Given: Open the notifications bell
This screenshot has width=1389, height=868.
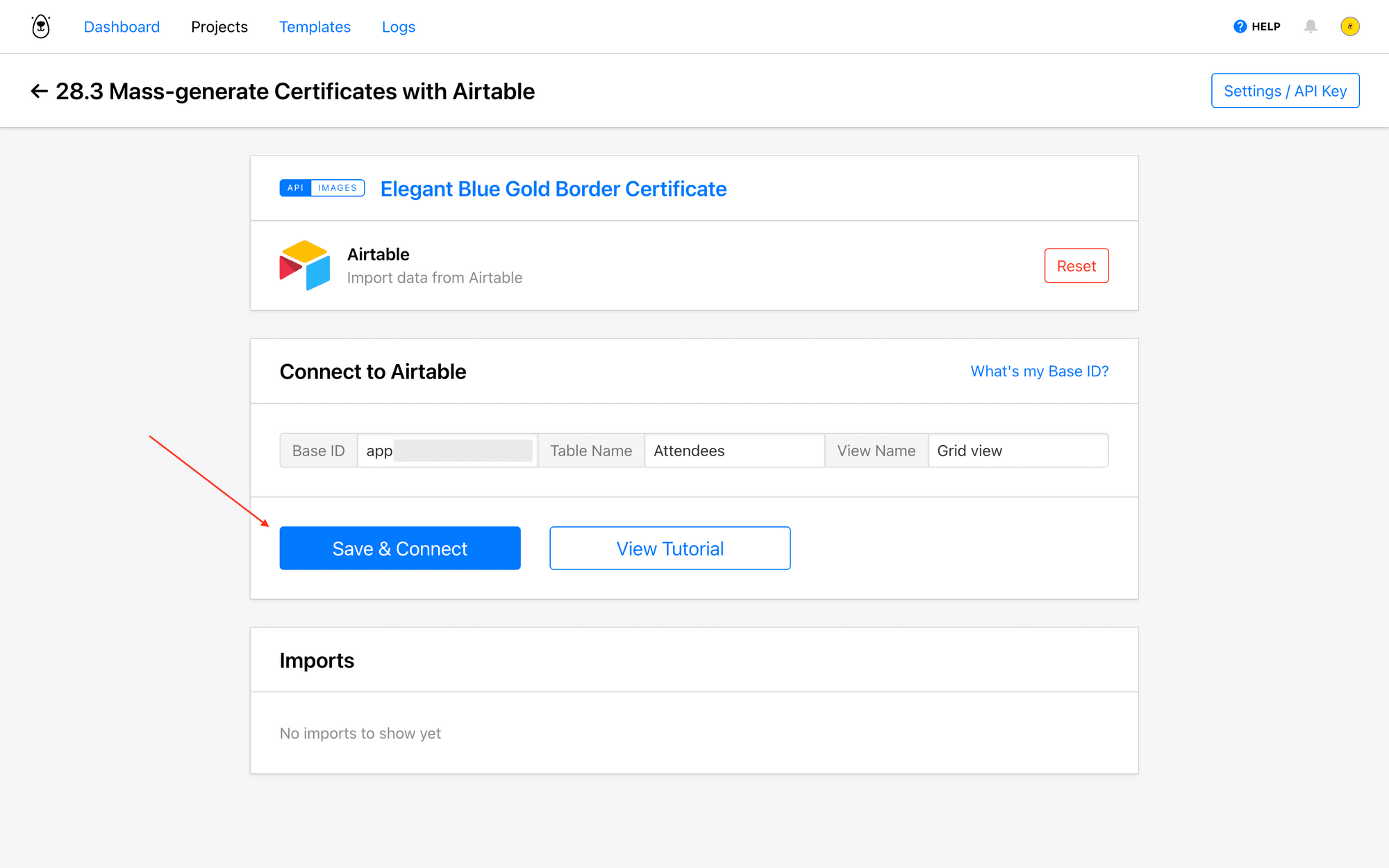Looking at the screenshot, I should [1311, 26].
